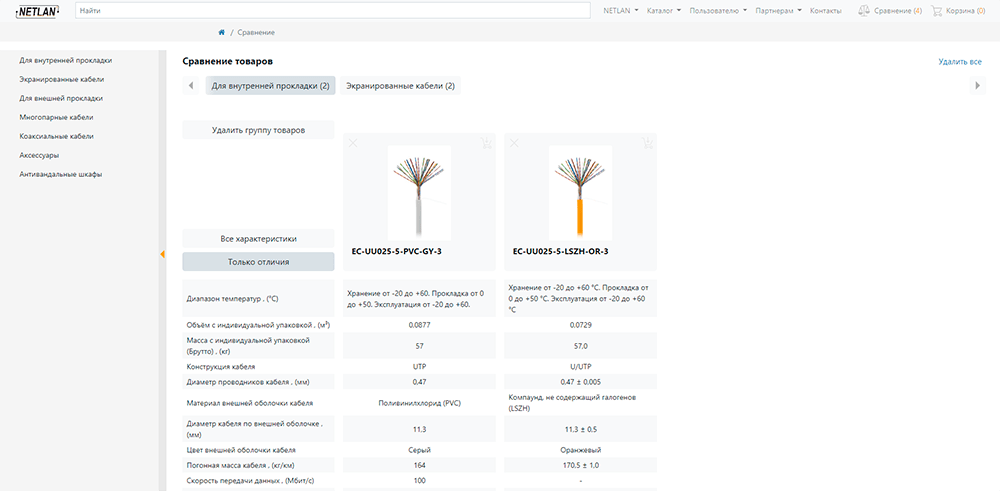Open Аксессуары category
The image size is (1000, 491).
[x=40, y=155]
